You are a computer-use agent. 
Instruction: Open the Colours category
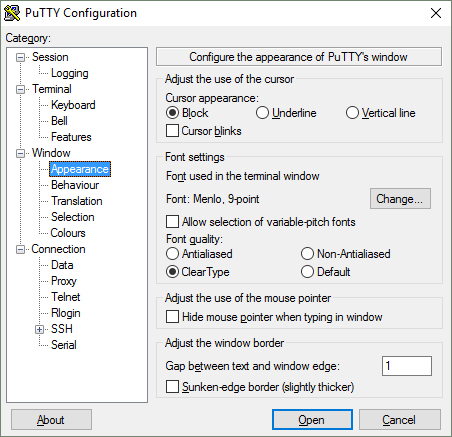click(68, 233)
